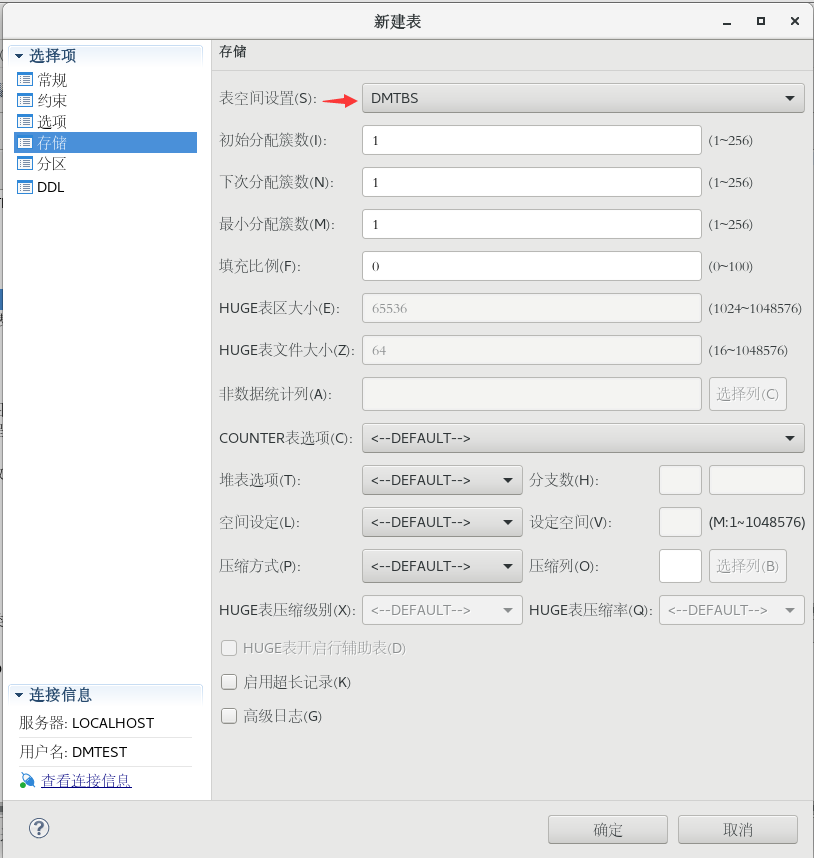Open COUNTER表选项 dropdown
Screen dimensions: 814x858
[x=583, y=438]
